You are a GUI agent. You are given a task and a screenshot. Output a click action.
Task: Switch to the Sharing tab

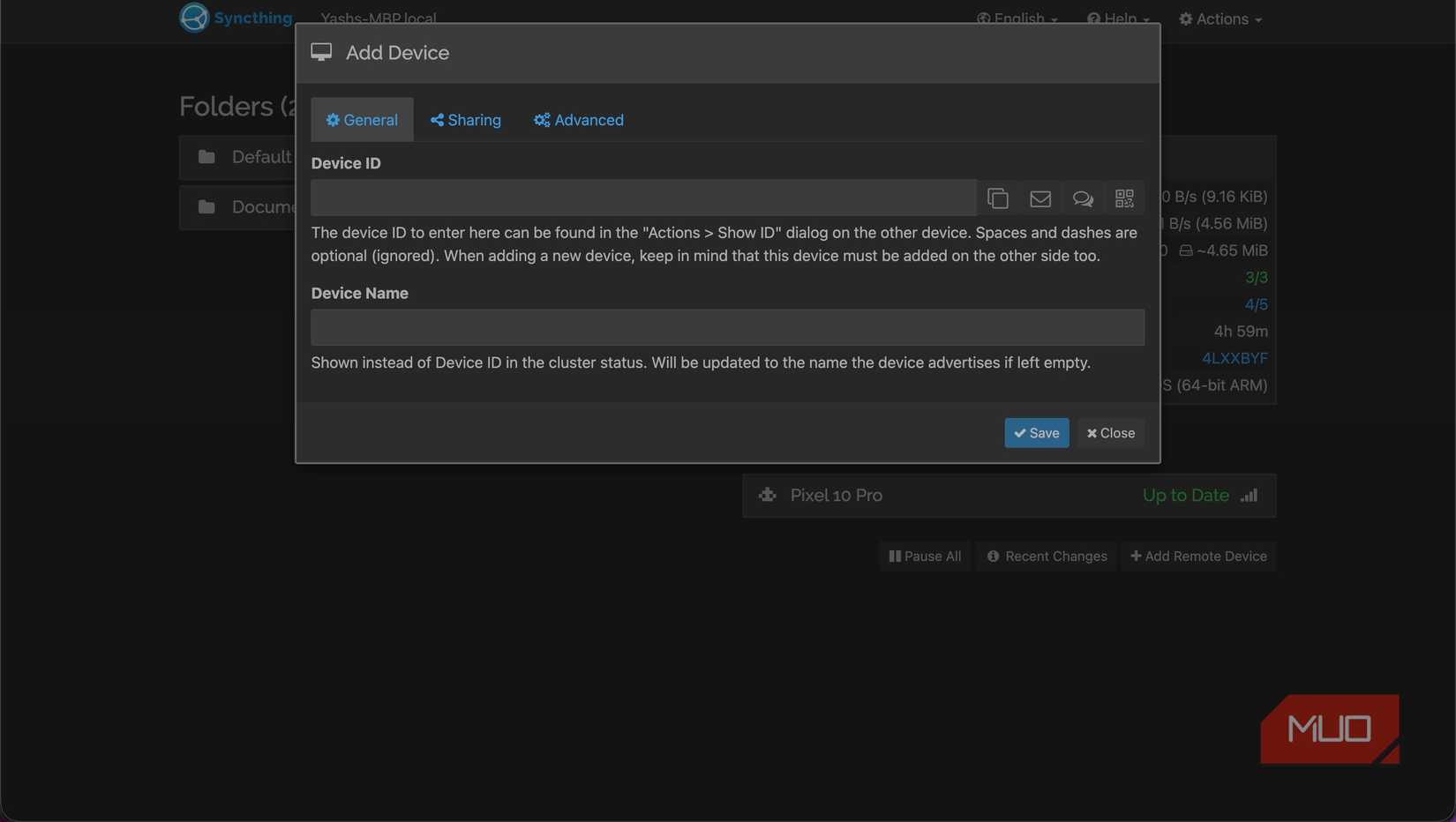465,120
